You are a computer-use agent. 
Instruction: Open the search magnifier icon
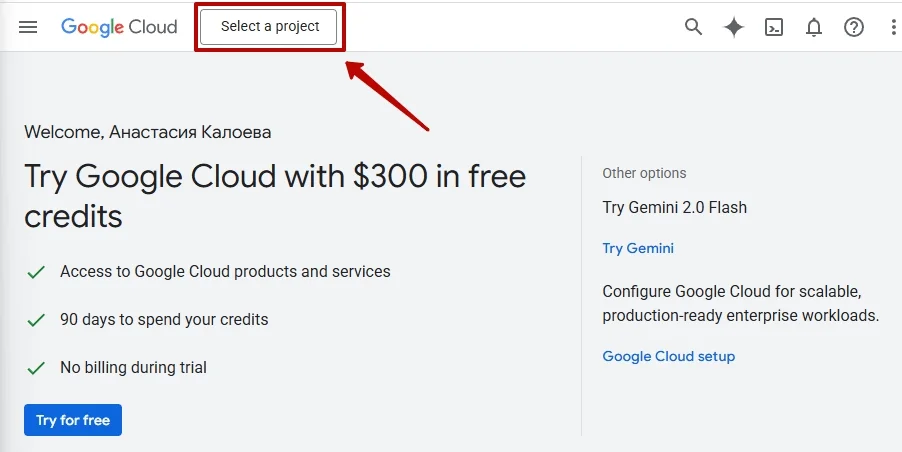[693, 27]
